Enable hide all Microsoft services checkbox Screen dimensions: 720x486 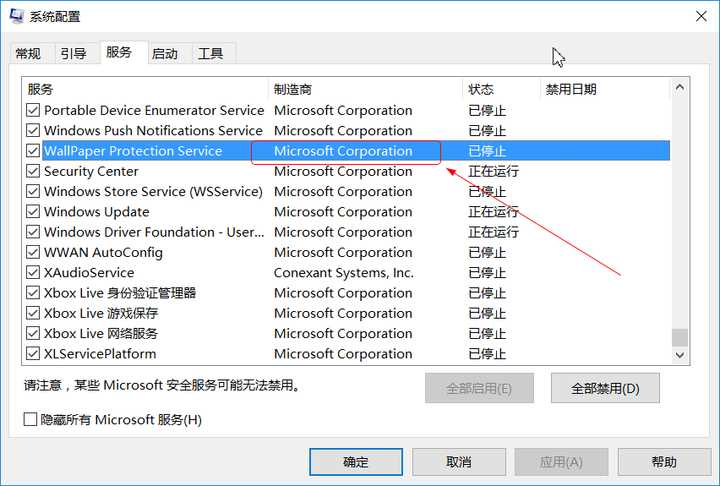30,419
